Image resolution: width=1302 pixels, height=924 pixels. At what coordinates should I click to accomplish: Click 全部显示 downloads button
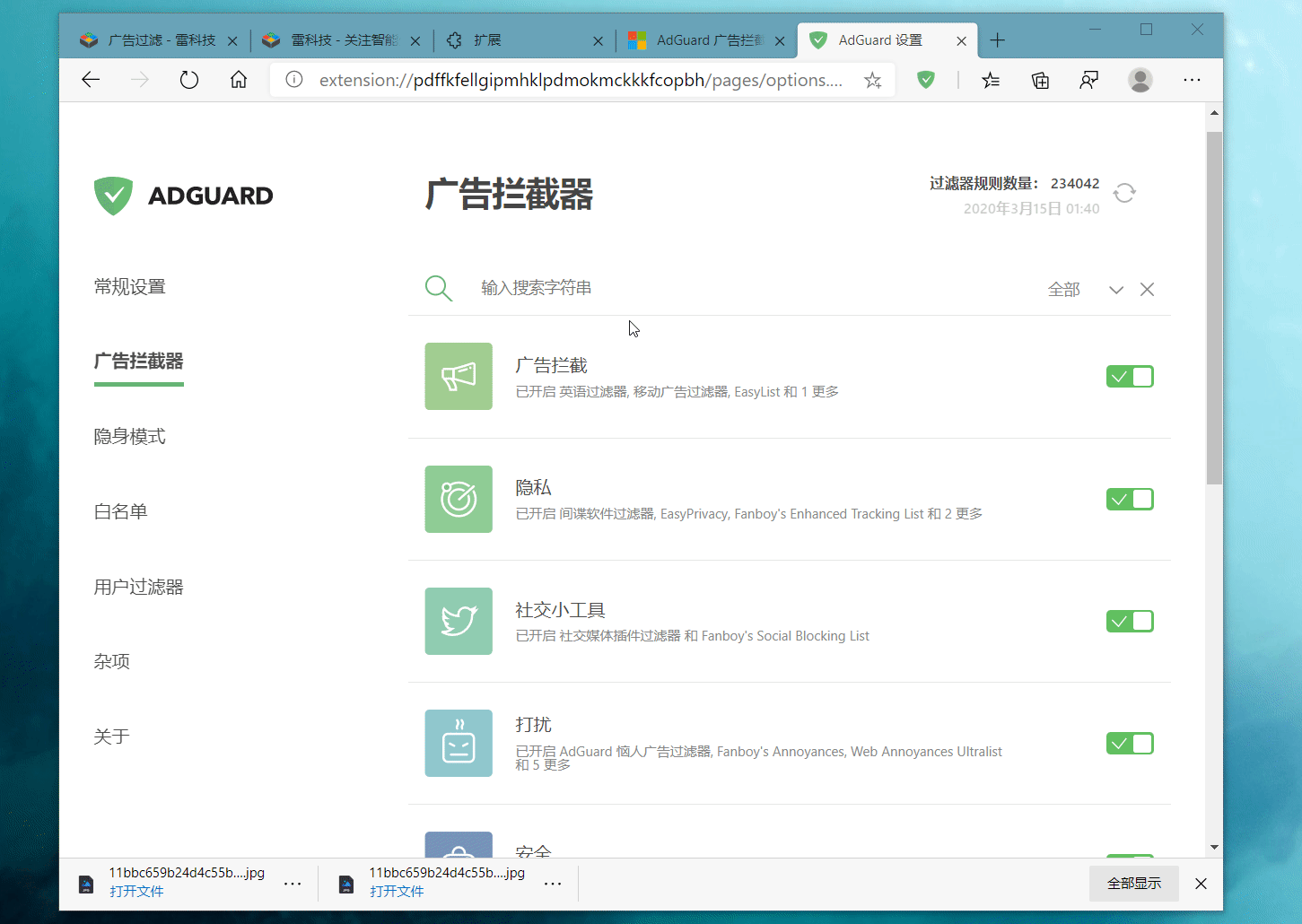coord(1133,884)
